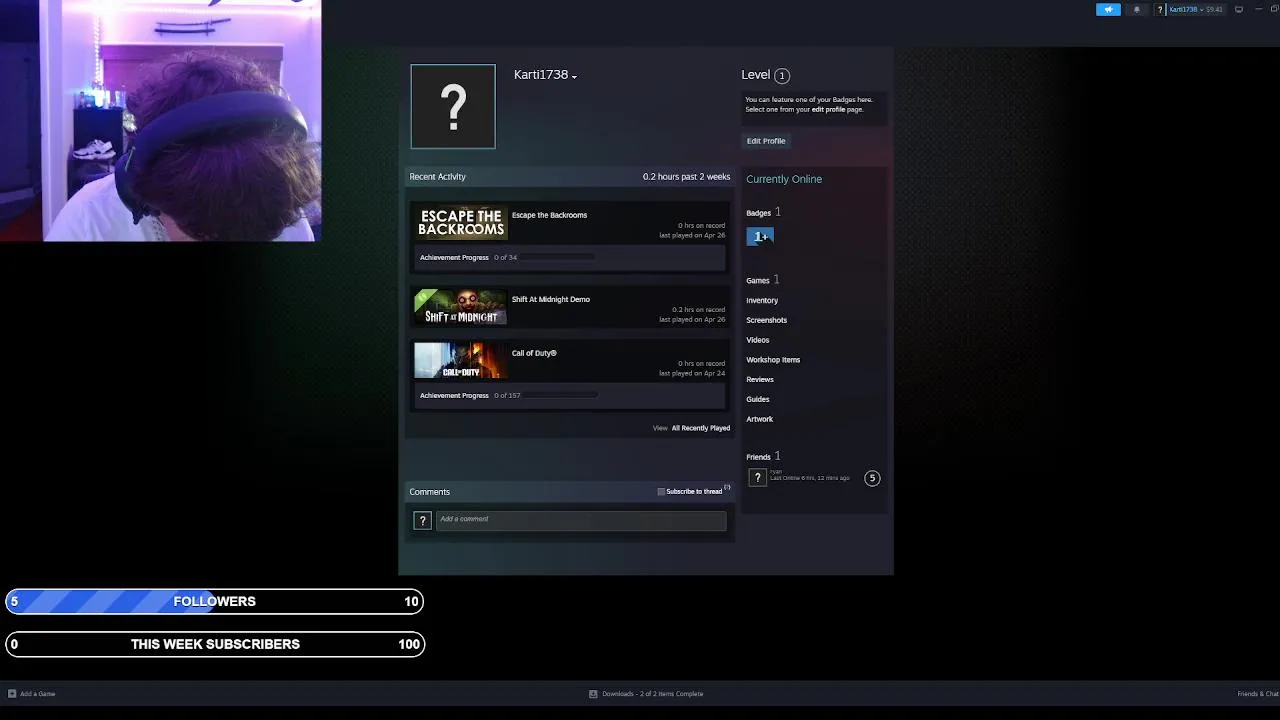Open the notifications bell icon
Screen dimensions: 1280x720
pyautogui.click(x=1136, y=9)
